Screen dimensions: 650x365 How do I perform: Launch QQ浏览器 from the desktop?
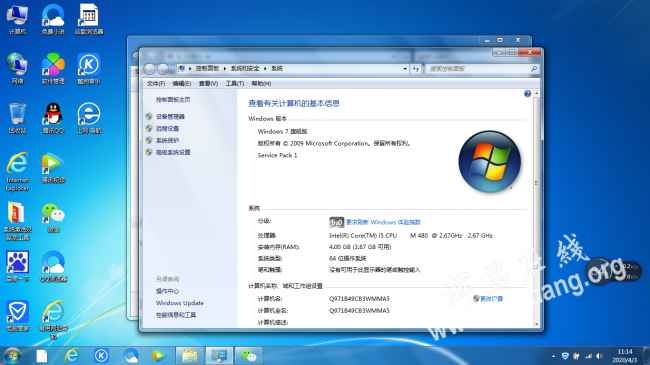click(53, 267)
